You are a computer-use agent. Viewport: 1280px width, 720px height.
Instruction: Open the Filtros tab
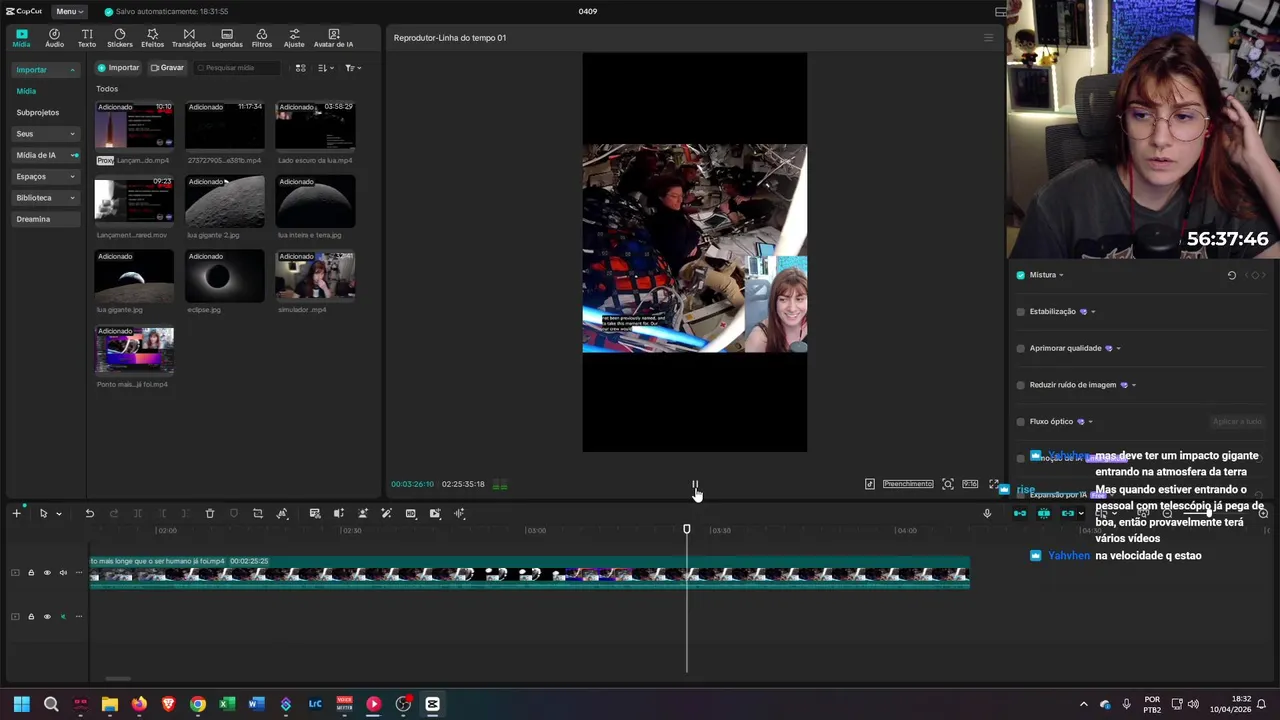[262, 38]
